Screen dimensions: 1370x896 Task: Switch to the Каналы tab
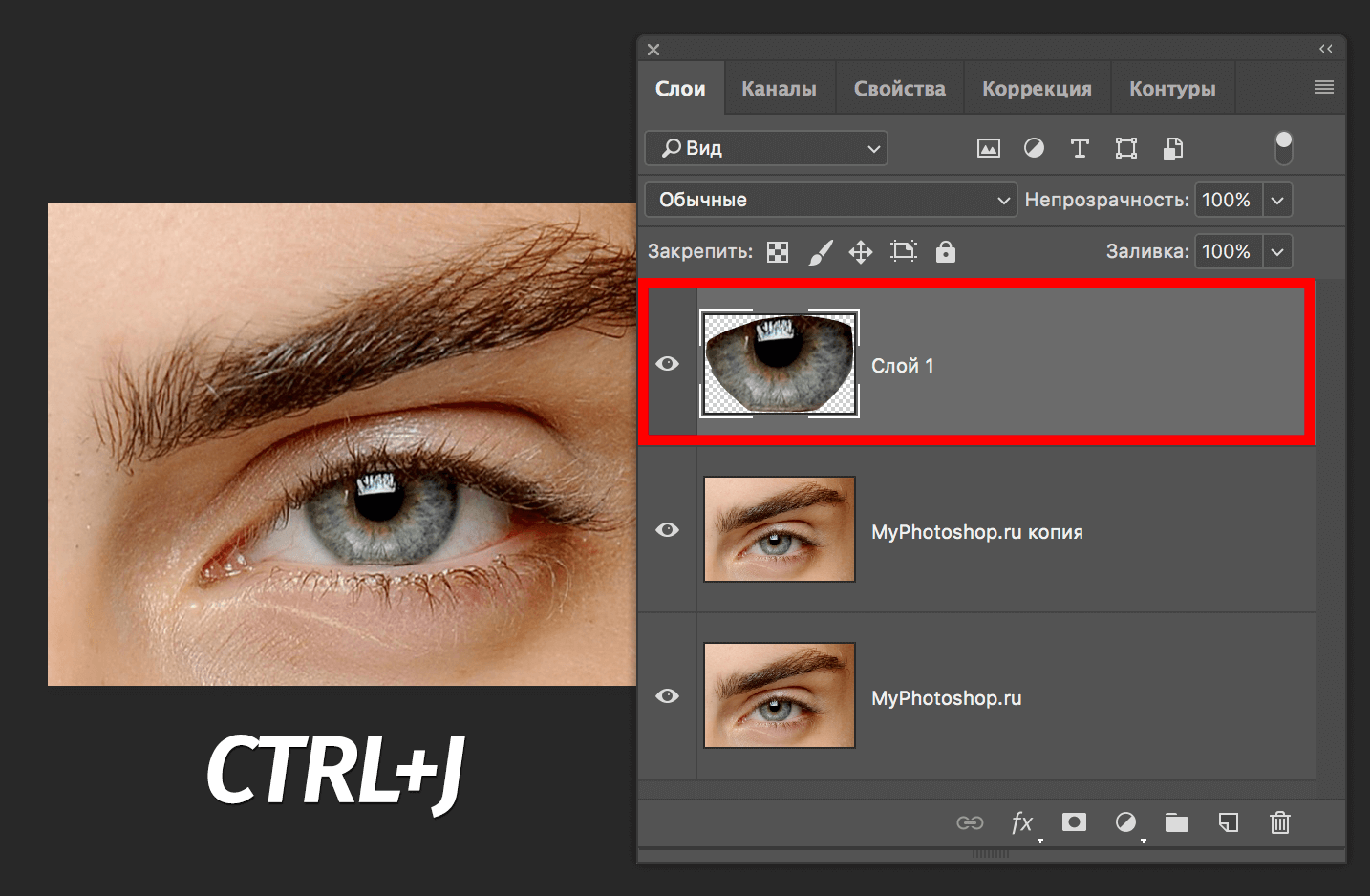(779, 87)
